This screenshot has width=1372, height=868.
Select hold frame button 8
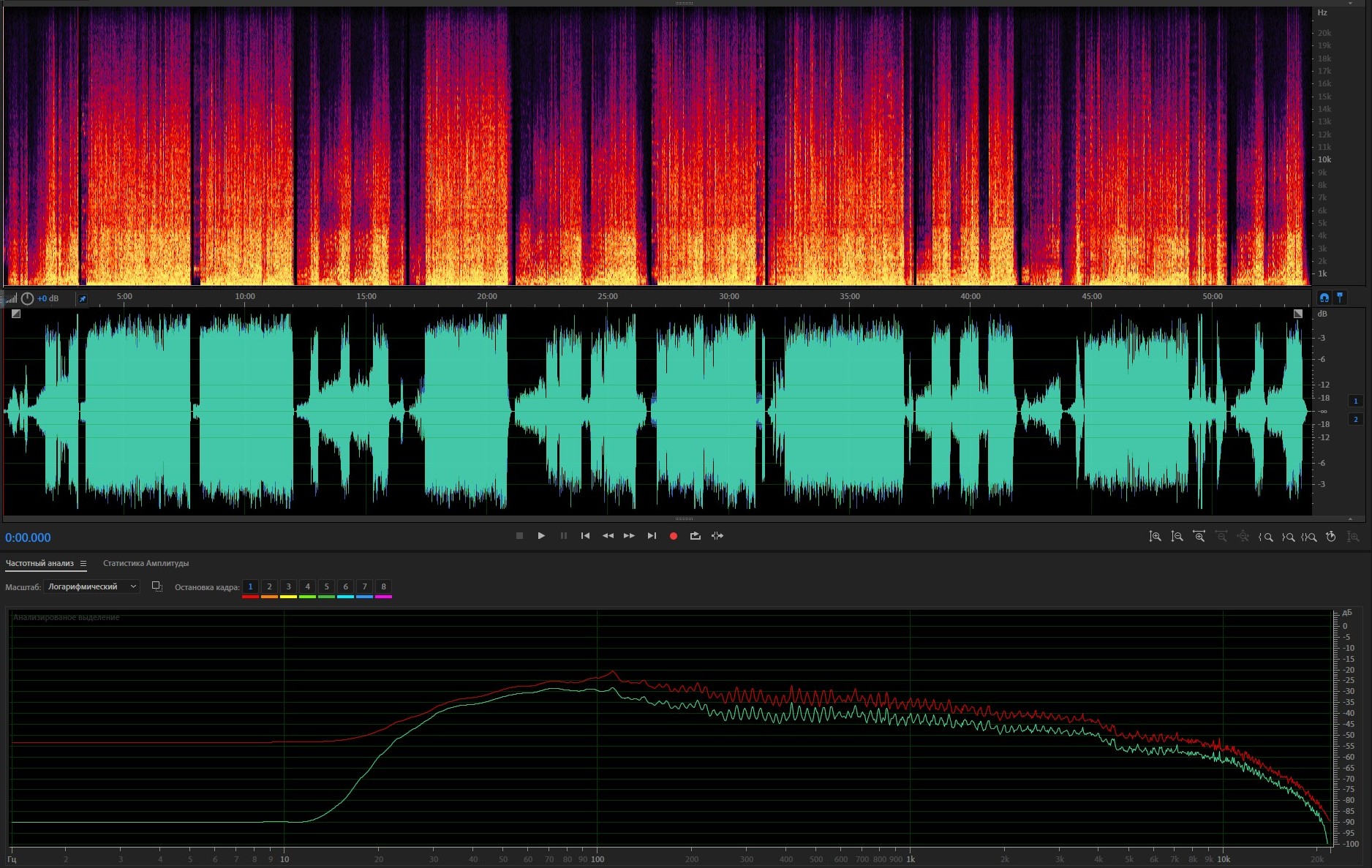[x=383, y=586]
